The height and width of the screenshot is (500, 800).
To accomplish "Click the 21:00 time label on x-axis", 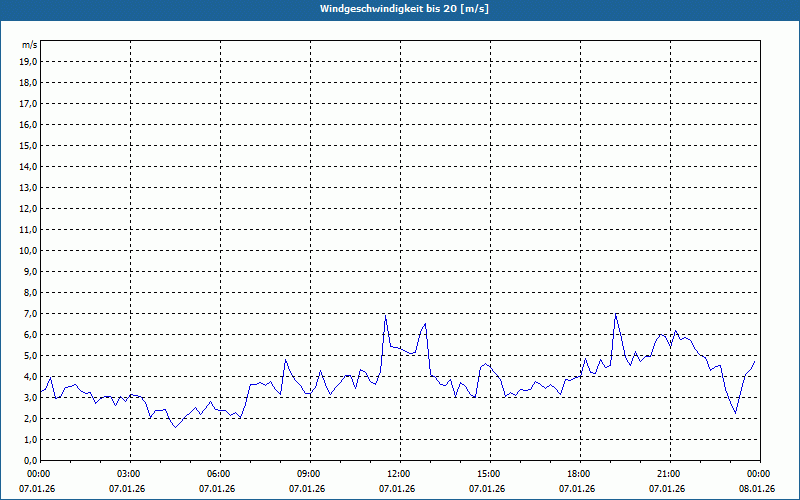I will click(669, 473).
